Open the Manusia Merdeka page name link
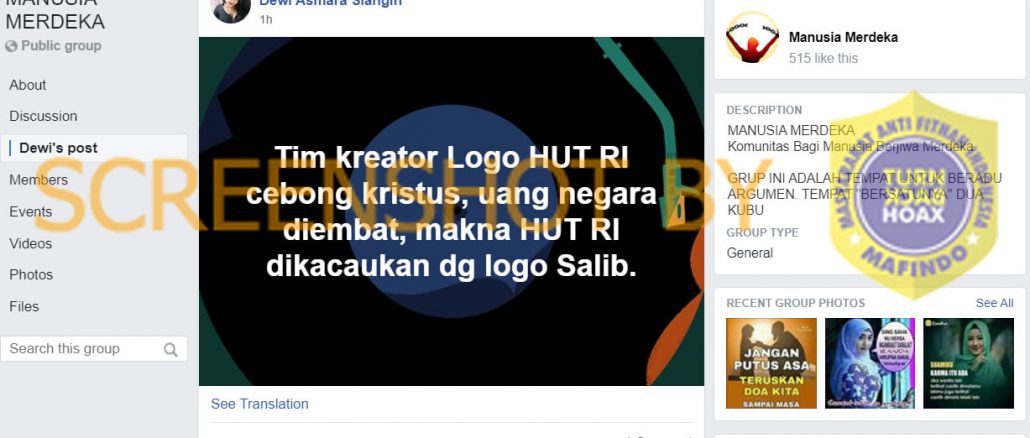1030x438 pixels. point(843,37)
